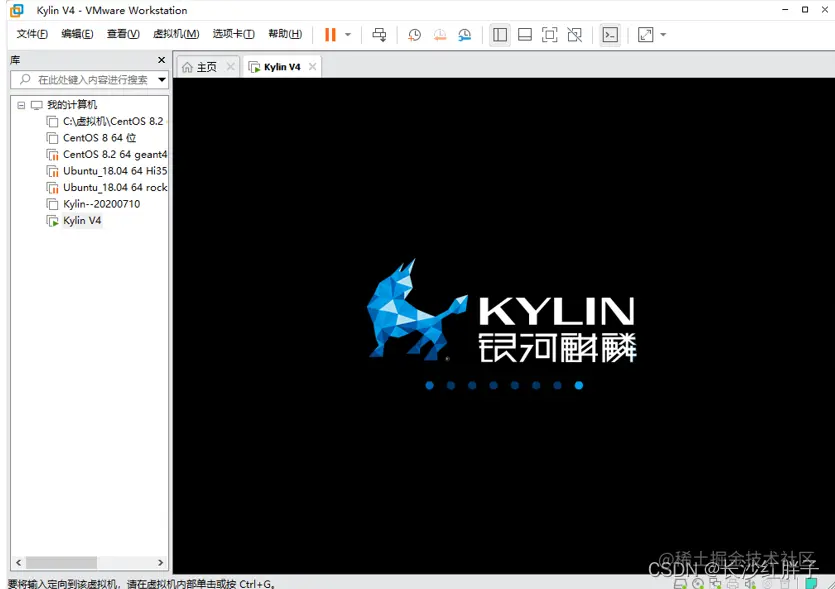Select the CentOS 8 64 位 virtual machine
The width and height of the screenshot is (835, 589).
pos(96,137)
